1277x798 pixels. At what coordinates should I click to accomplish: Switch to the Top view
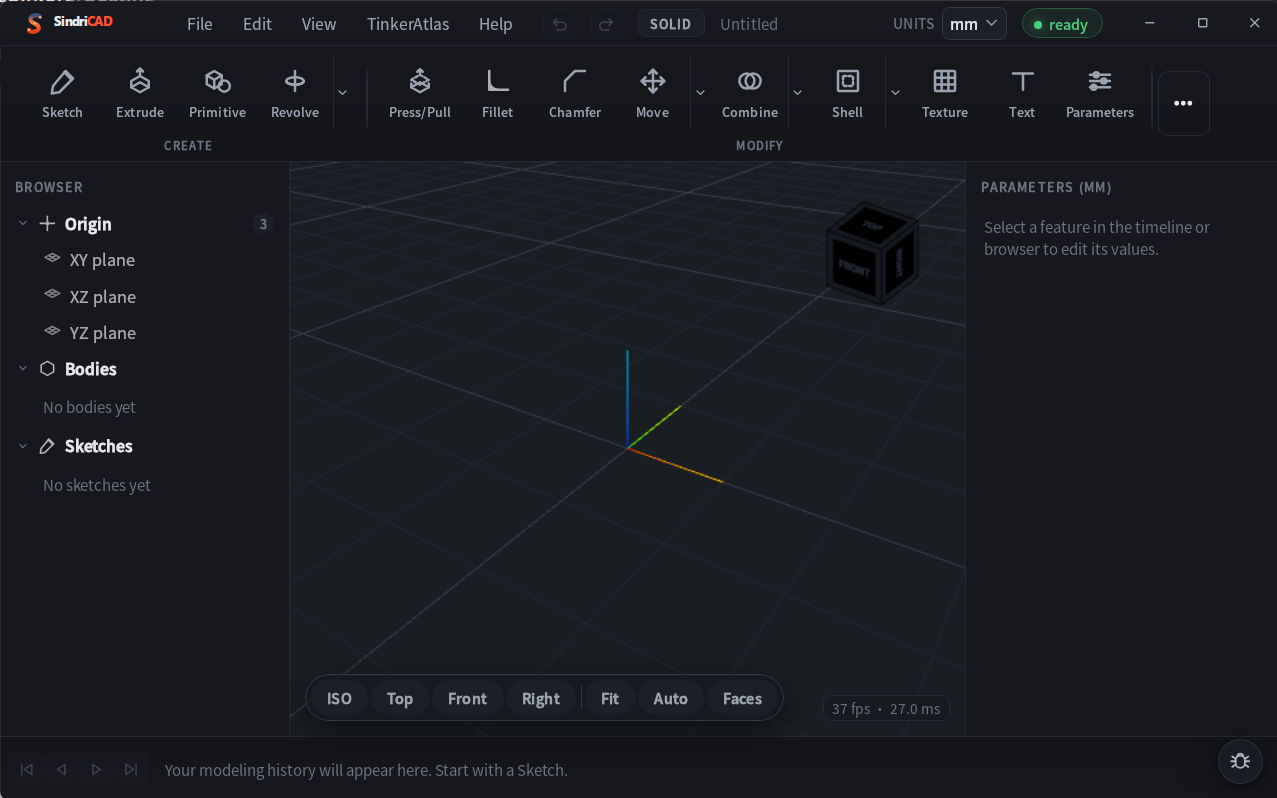click(400, 698)
